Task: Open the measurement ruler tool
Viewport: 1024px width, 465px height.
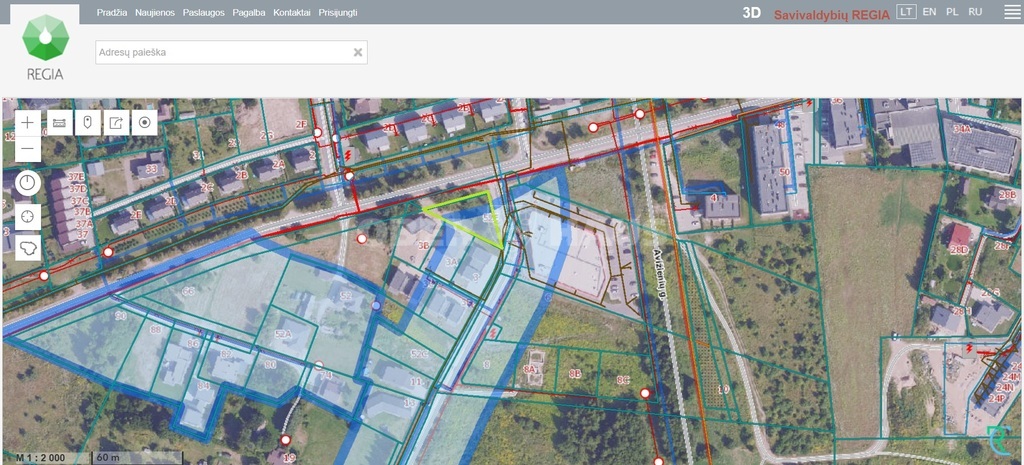Action: point(59,123)
